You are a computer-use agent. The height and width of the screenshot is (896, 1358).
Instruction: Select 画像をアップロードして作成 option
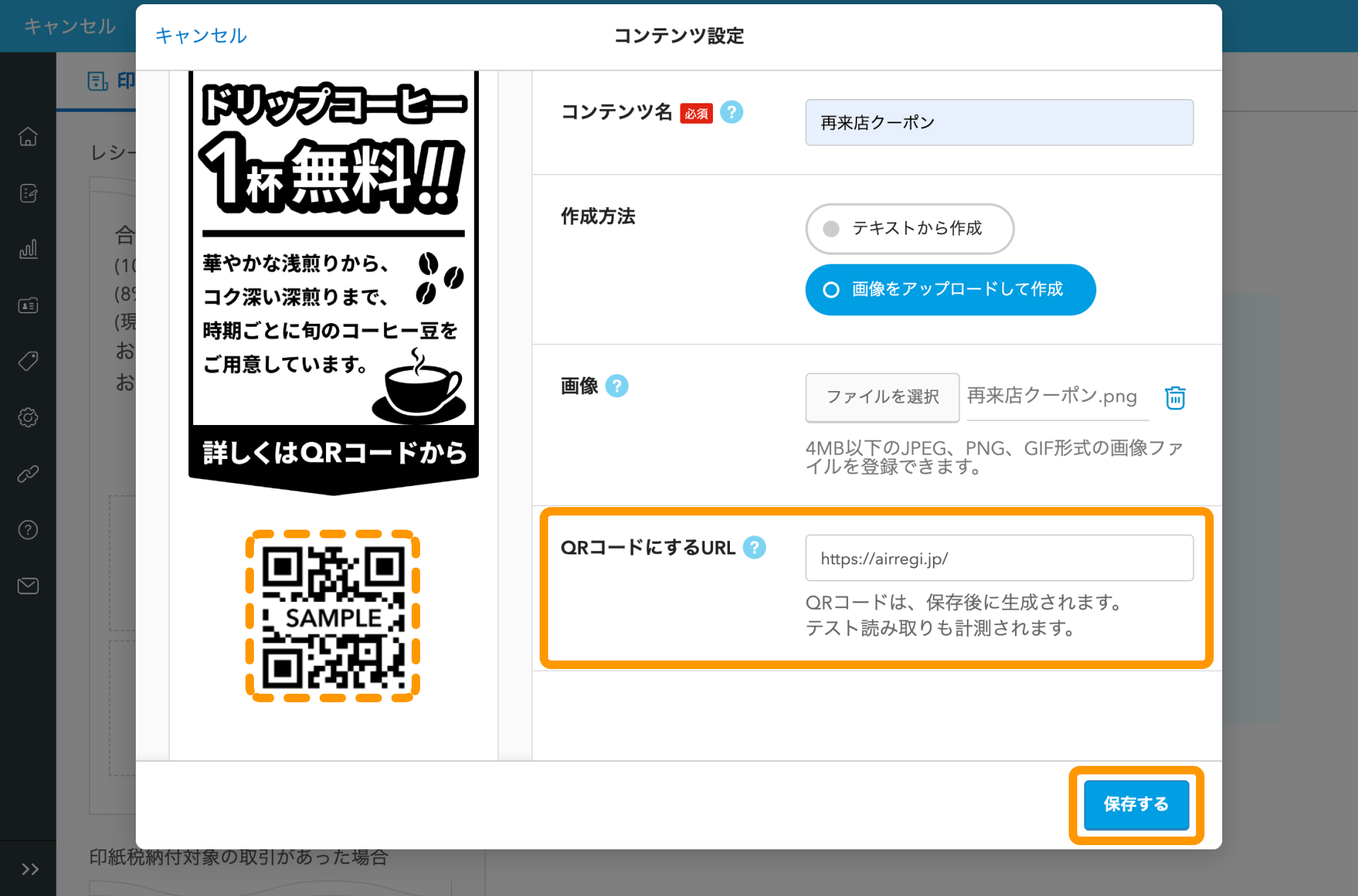pyautogui.click(x=951, y=289)
